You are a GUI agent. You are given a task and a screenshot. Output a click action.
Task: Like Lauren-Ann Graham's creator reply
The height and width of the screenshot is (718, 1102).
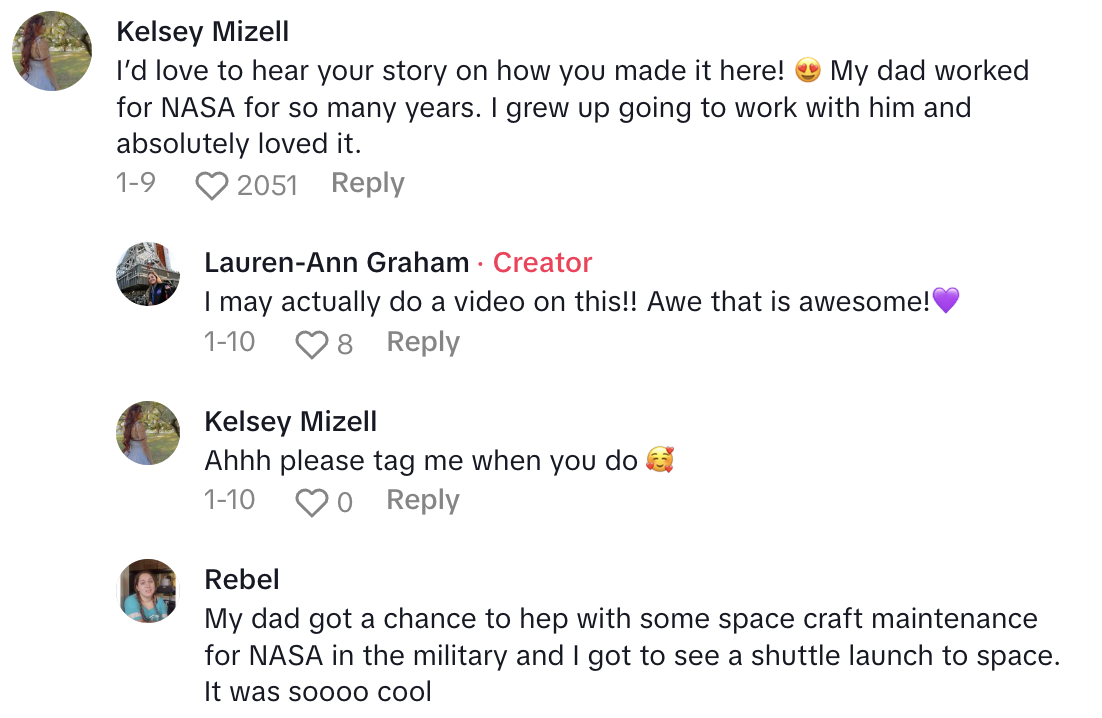(312, 344)
